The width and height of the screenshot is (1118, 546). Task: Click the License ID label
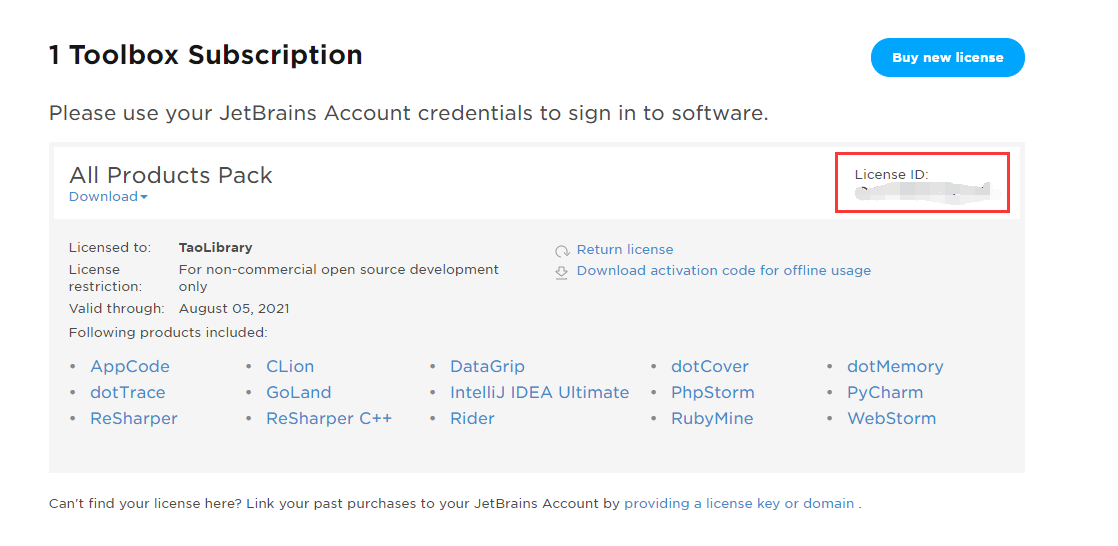891,175
